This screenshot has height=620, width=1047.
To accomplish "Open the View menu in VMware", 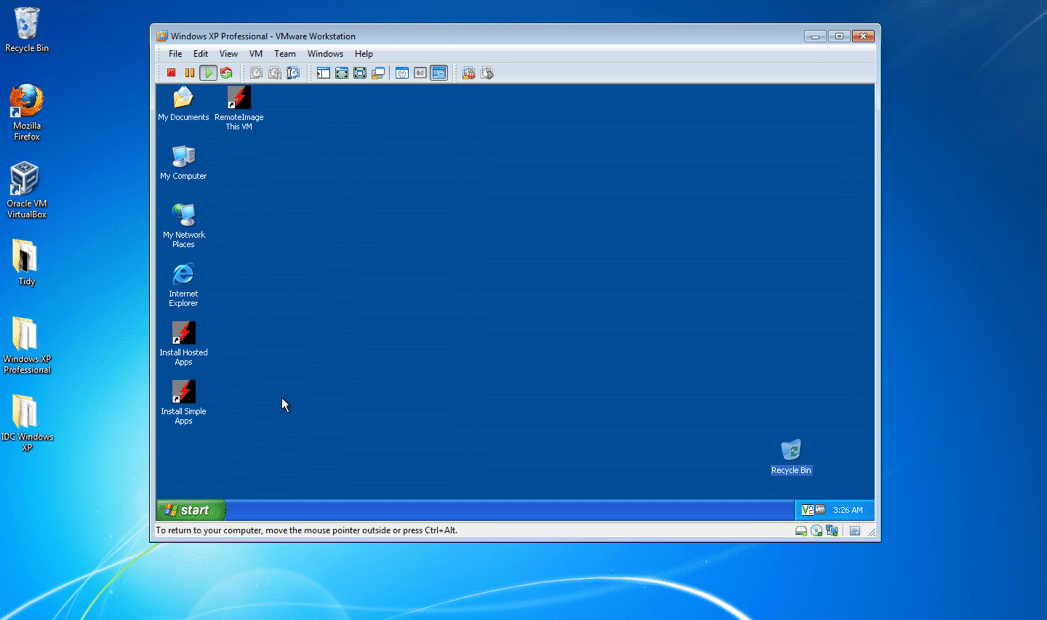I will 228,54.
